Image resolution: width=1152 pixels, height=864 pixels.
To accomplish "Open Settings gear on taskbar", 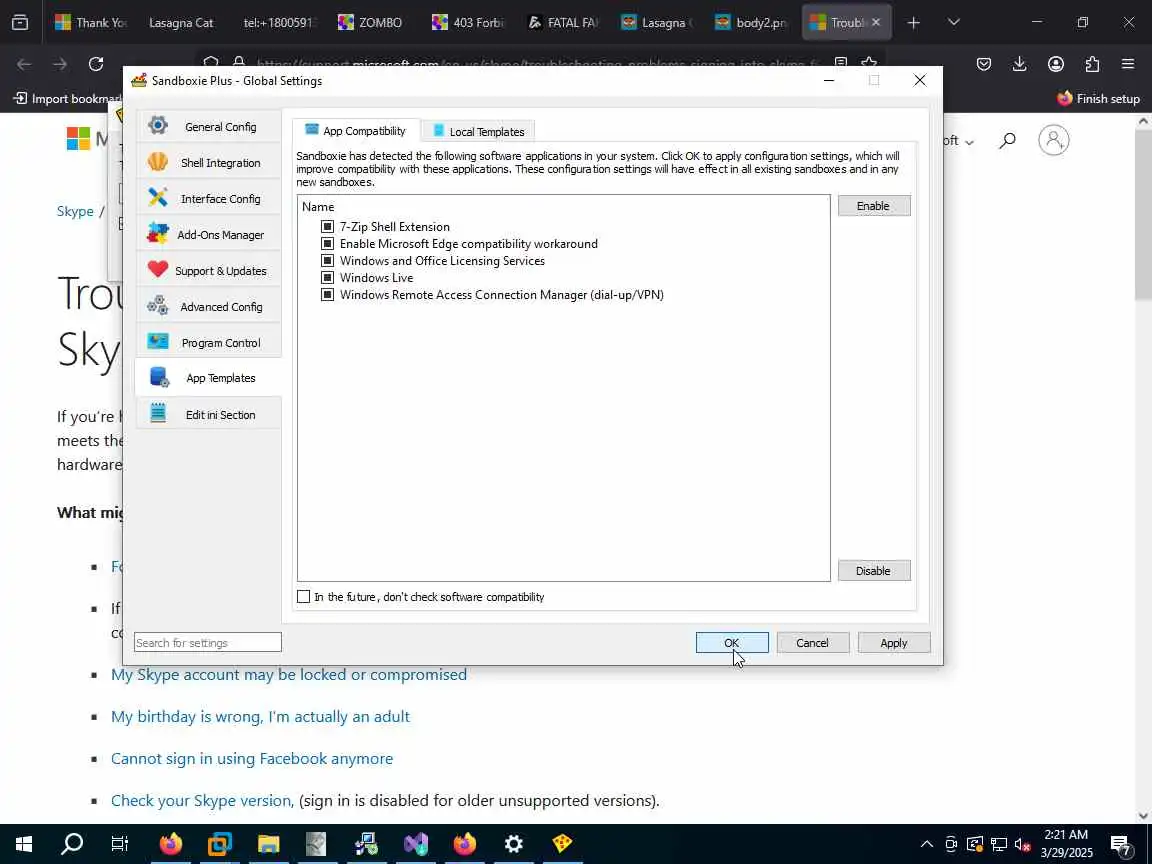I will pos(514,844).
